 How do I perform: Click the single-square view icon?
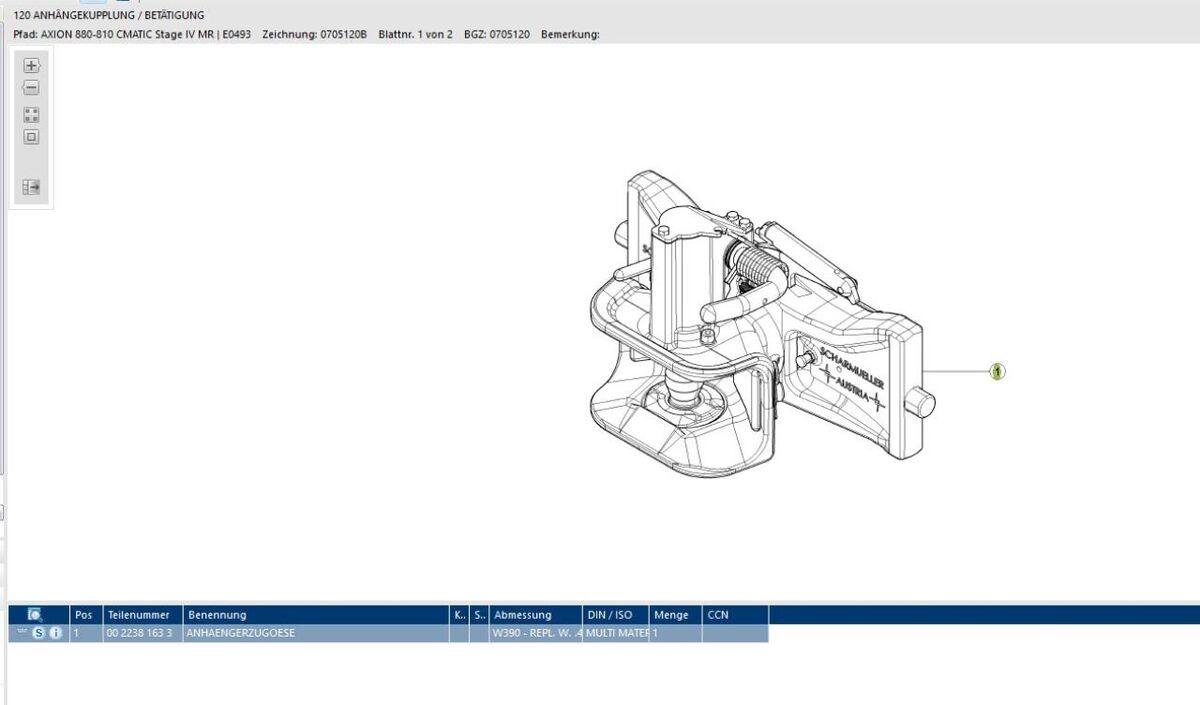pyautogui.click(x=31, y=137)
